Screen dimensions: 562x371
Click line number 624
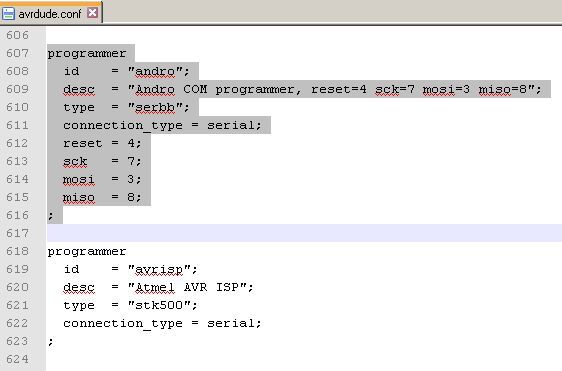point(17,359)
